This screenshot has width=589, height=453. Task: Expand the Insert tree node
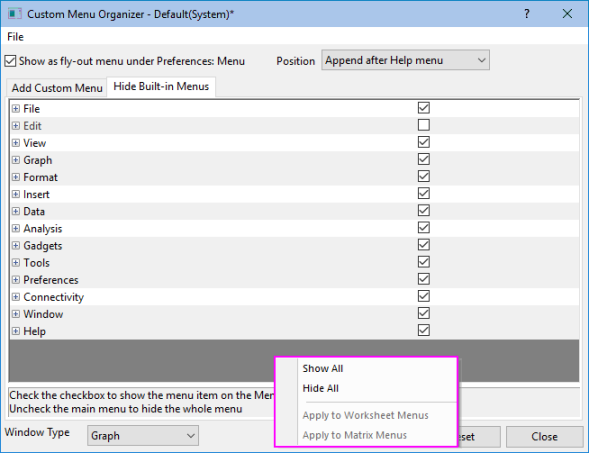coord(15,194)
